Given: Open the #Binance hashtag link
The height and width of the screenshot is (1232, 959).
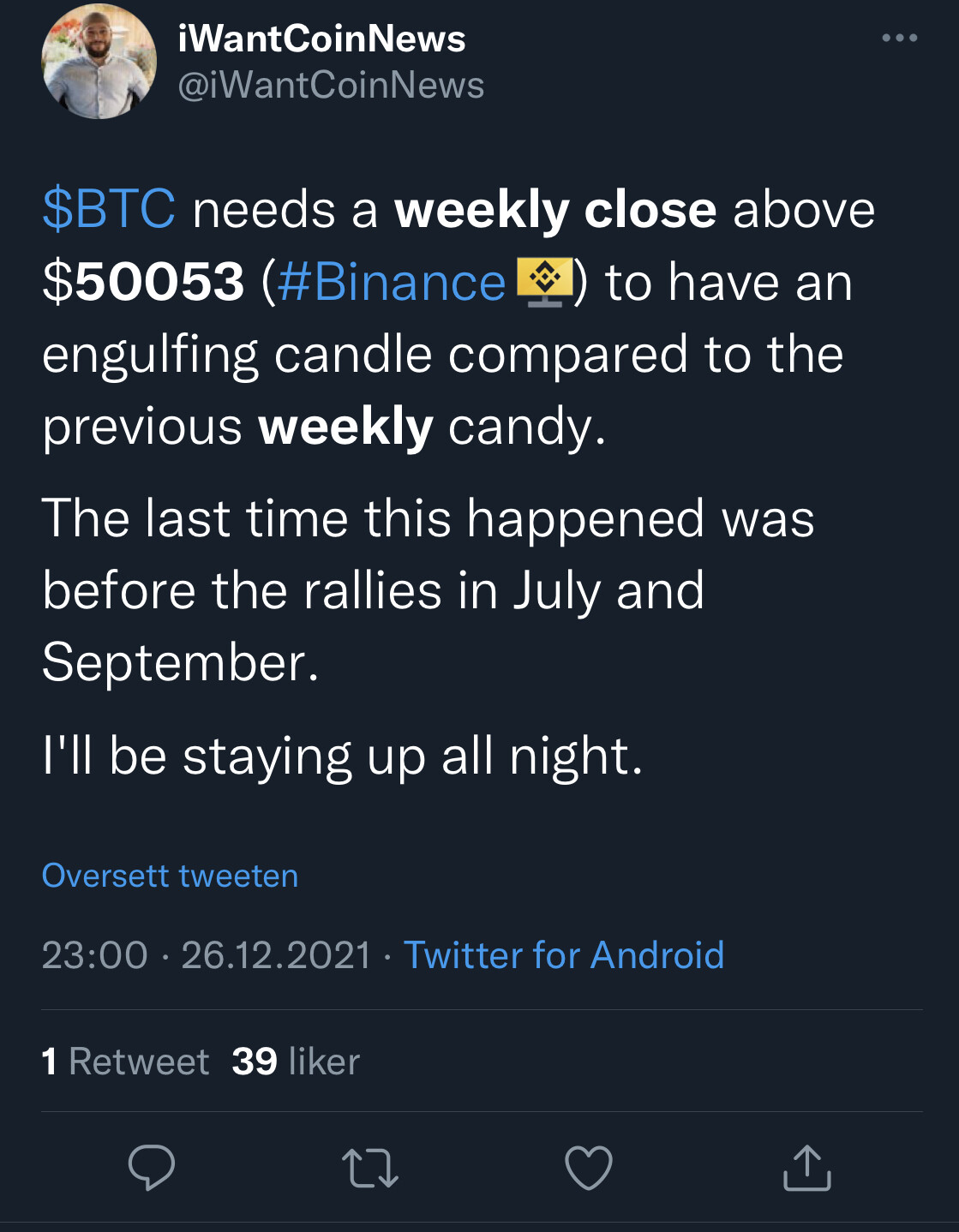Looking at the screenshot, I should tap(392, 283).
